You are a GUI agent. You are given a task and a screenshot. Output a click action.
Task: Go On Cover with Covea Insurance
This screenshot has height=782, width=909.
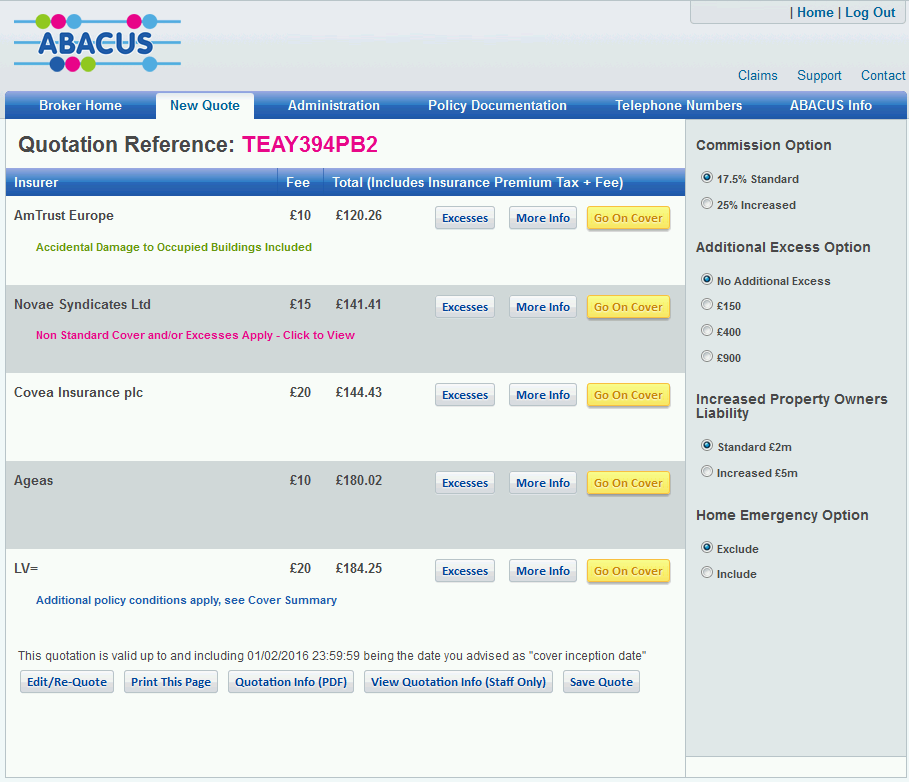tap(628, 395)
